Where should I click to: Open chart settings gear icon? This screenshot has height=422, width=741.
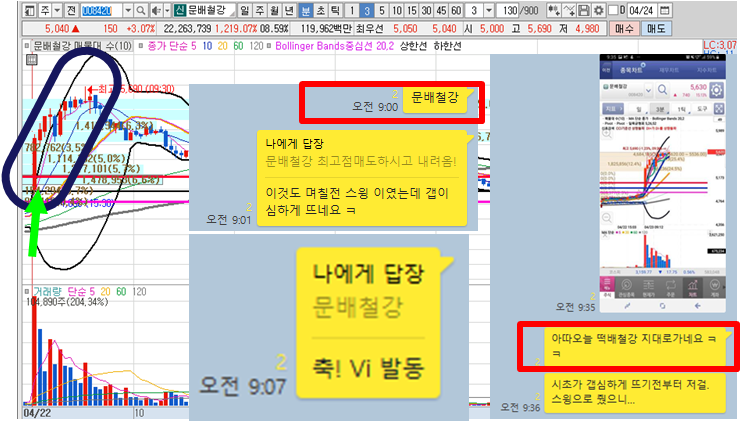tap(598, 10)
